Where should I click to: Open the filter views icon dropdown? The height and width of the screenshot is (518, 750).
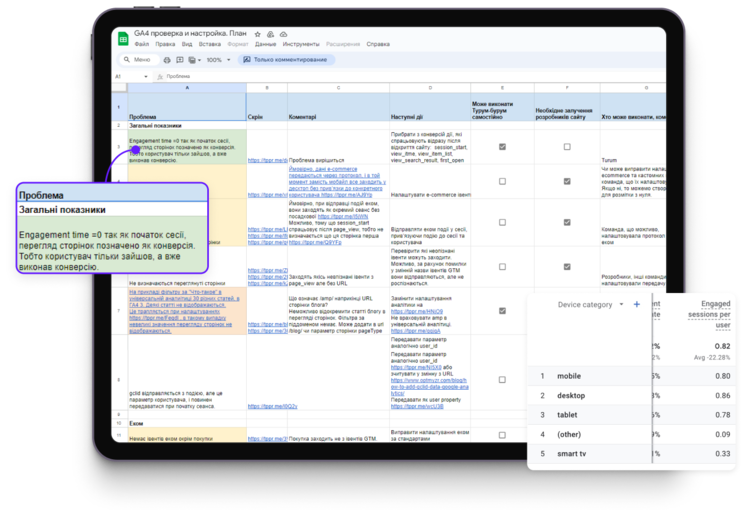point(194,60)
